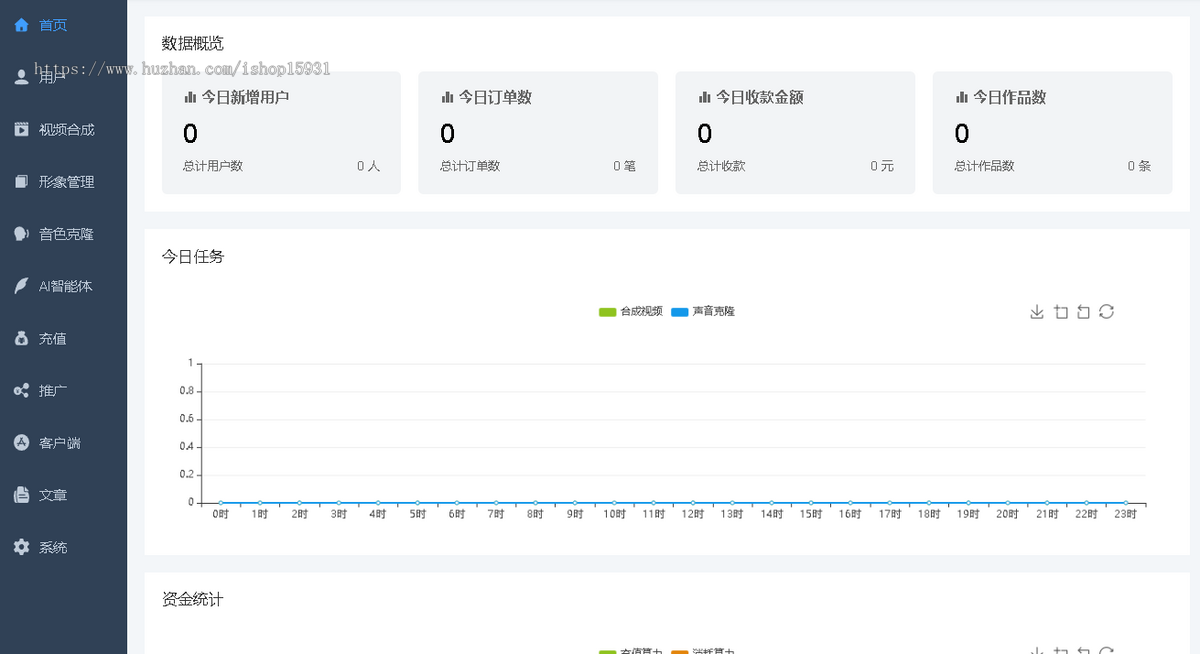Click the zoom reset icon in 今日任务 chart
This screenshot has width=1200, height=654.
pyautogui.click(x=1083, y=312)
